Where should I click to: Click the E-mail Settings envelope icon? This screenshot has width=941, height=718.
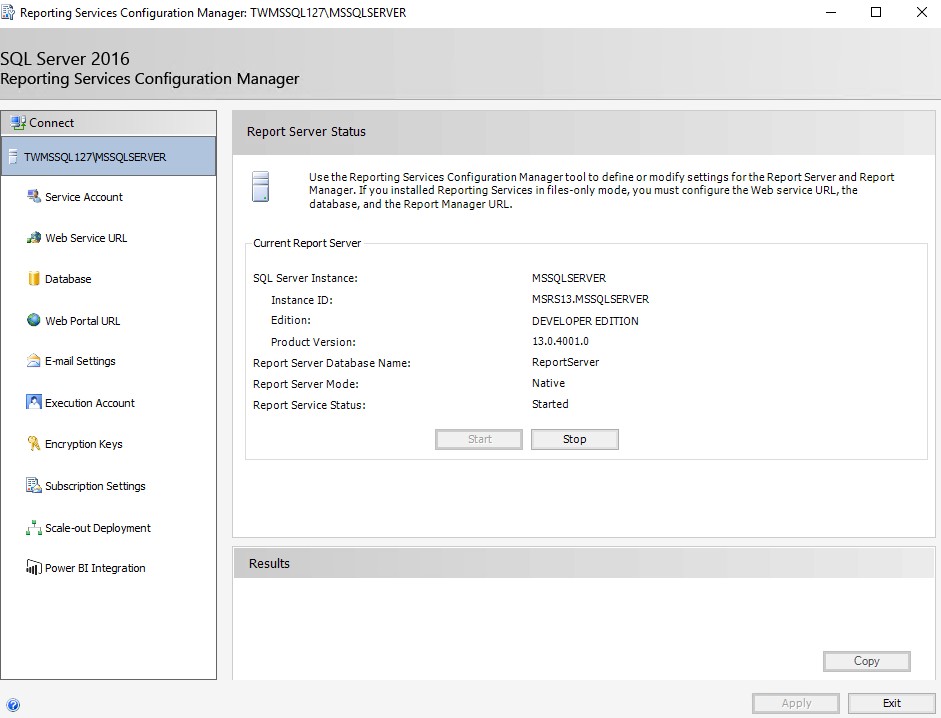pyautogui.click(x=34, y=360)
